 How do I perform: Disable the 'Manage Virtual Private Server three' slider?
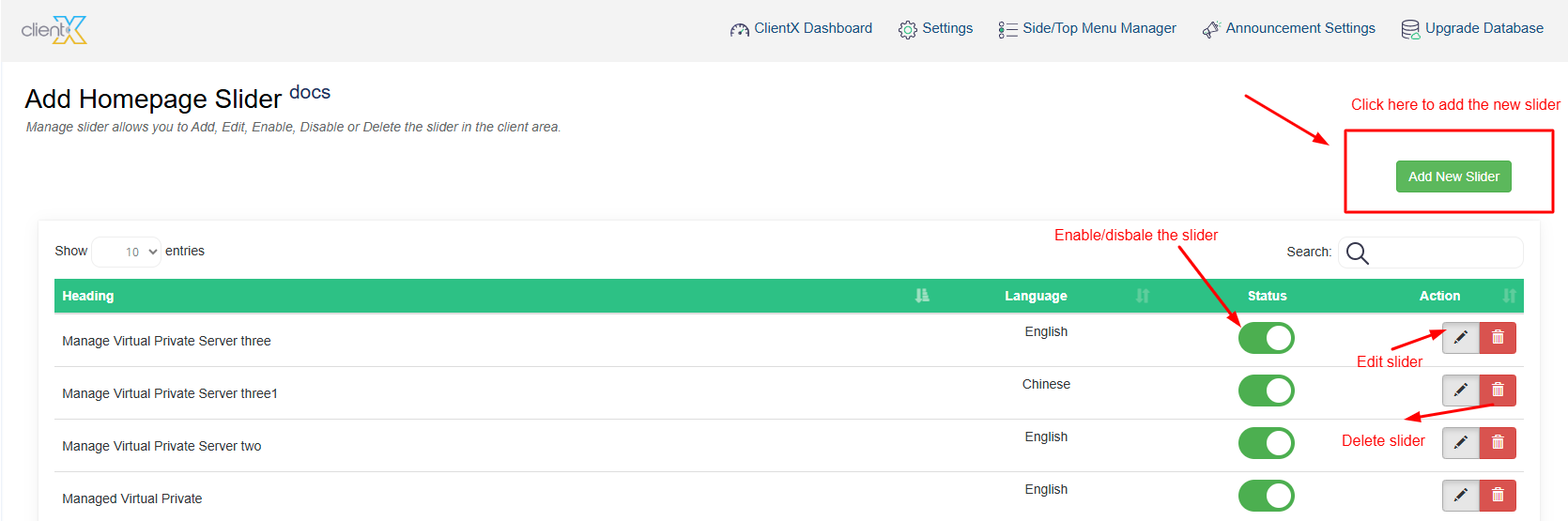point(1266,338)
